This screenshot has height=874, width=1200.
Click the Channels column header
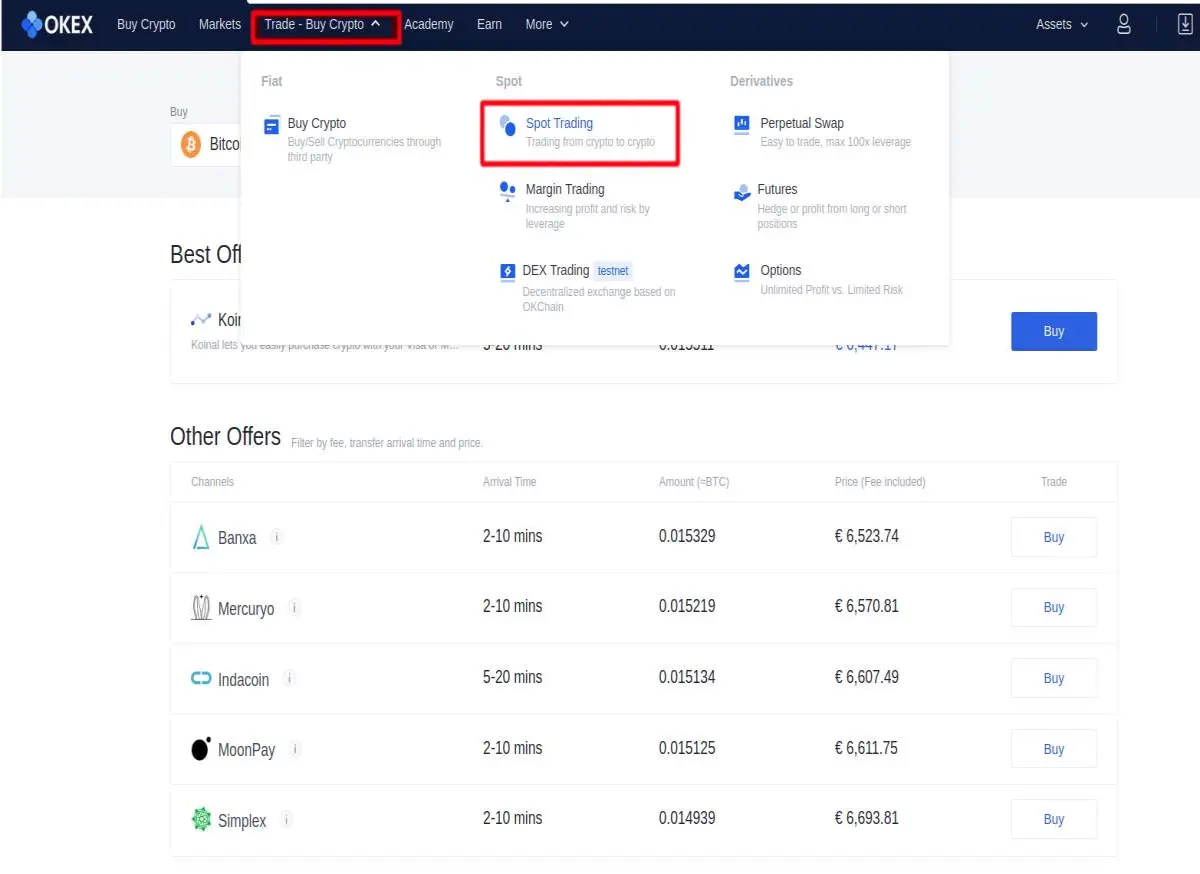pos(212,482)
